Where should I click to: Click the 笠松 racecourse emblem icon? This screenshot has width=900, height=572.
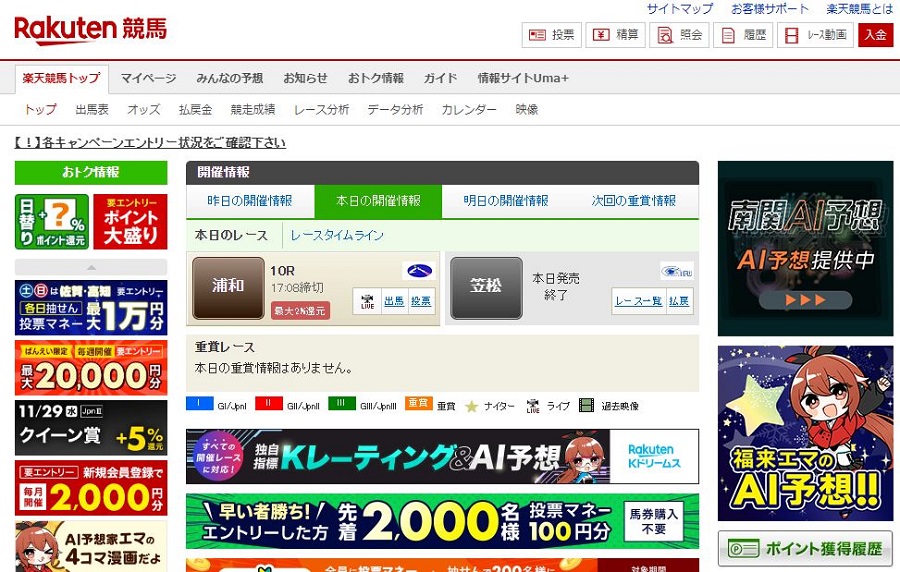pyautogui.click(x=677, y=271)
